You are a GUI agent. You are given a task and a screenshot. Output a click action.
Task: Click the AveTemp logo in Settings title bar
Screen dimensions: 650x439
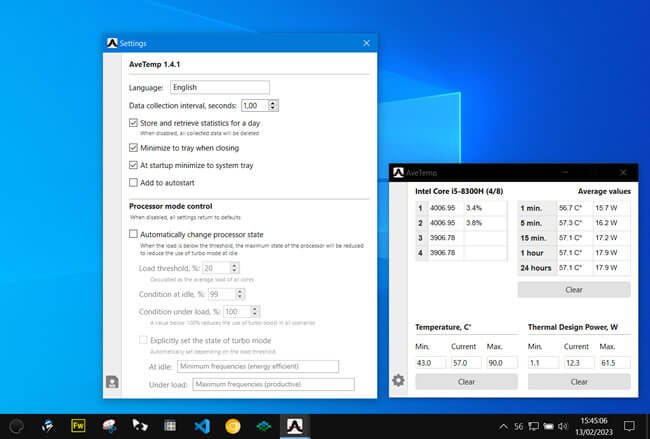[x=112, y=43]
